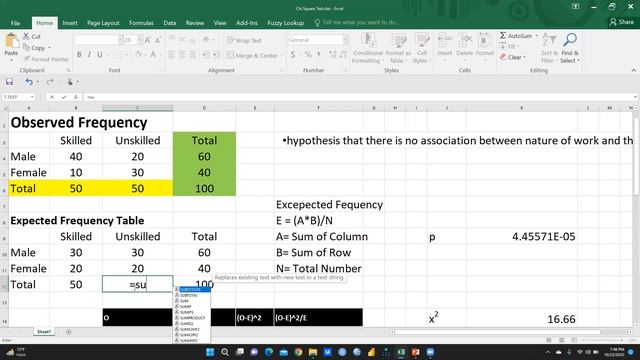Screen dimensions: 640x360
Task: Open the Font Color A
Action: 153,55
